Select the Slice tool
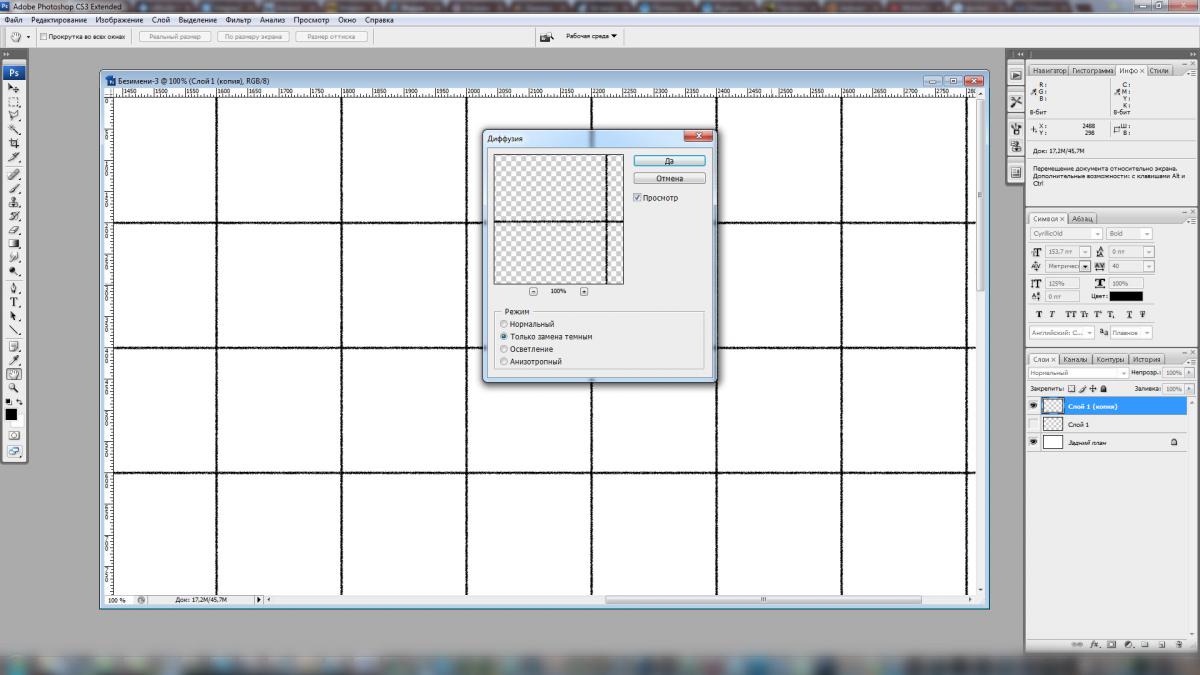 tap(14, 158)
